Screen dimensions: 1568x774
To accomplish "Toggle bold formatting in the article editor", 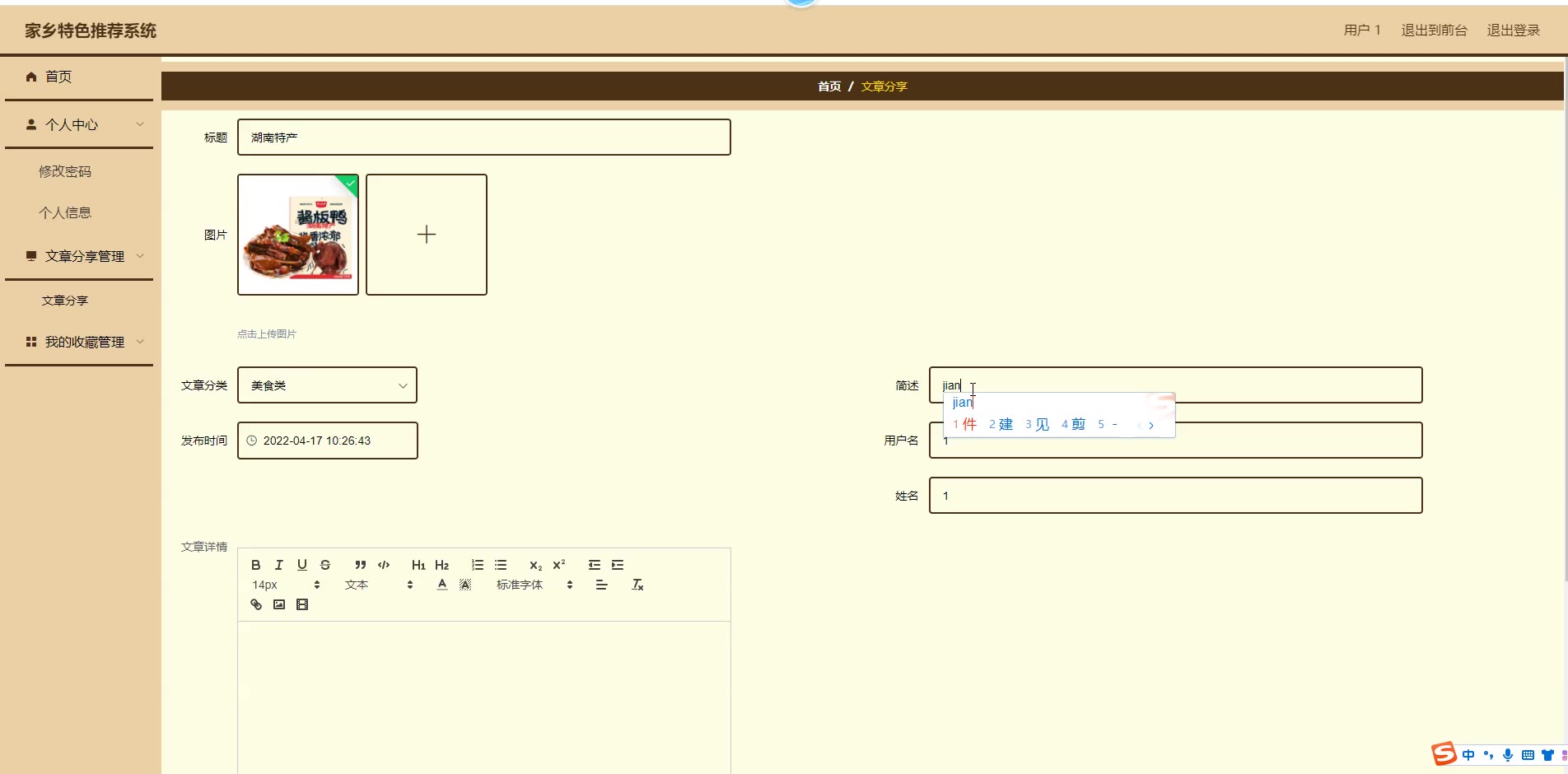I will [256, 565].
